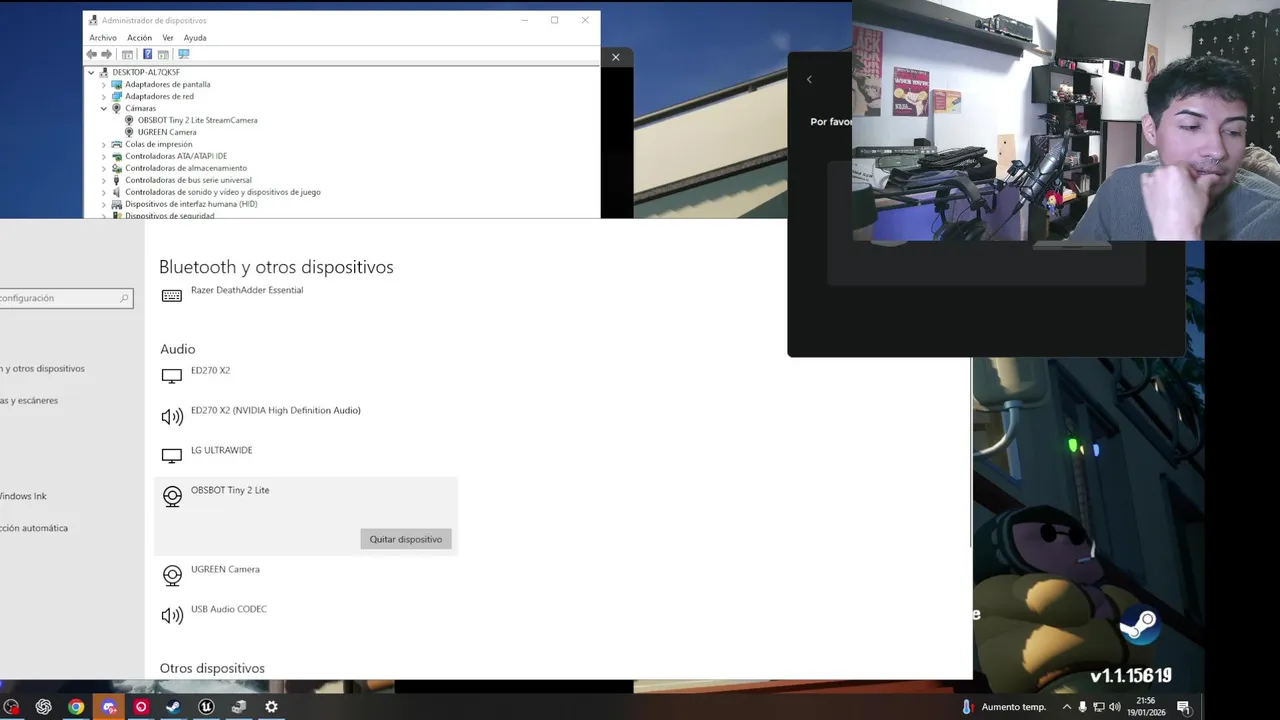This screenshot has width=1280, height=720.
Task: Open the Aumento temp. weather widget
Action: [1004, 707]
